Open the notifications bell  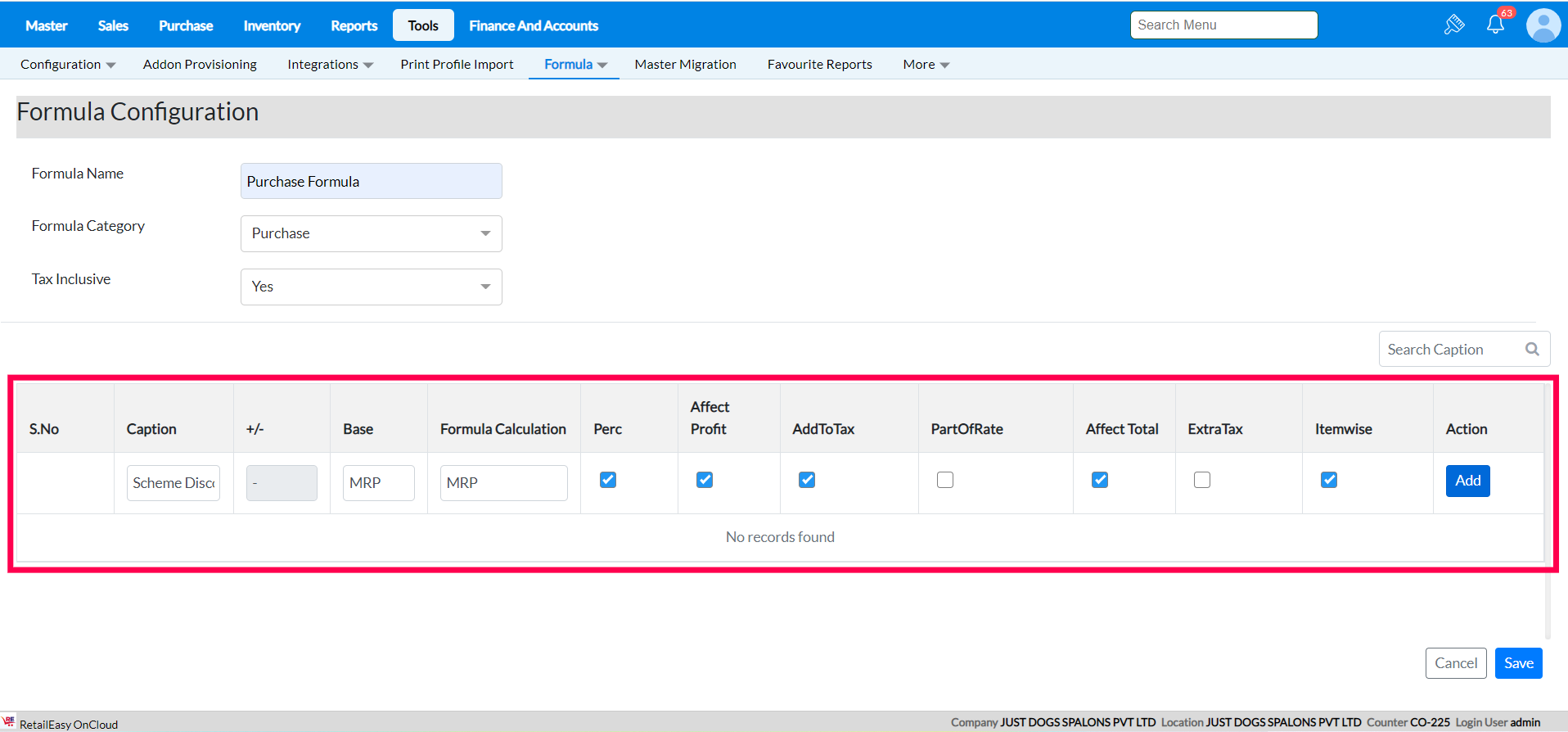point(1496,25)
